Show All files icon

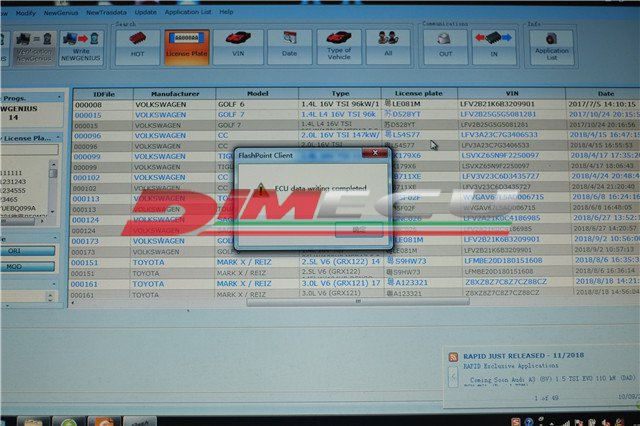[388, 45]
